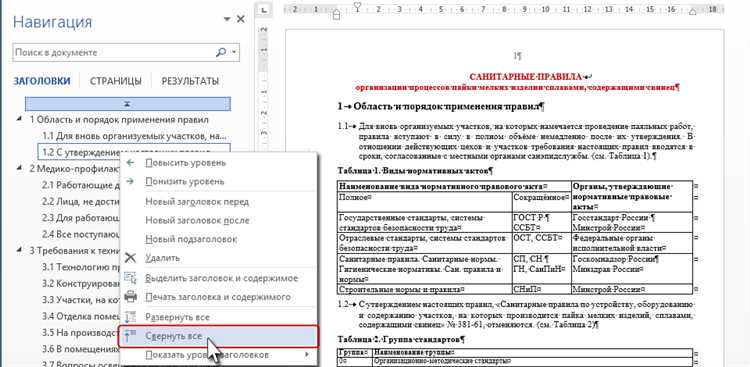Choose 'Новый заголовок перед' menu item
Viewport: 750px width, 367px height.
tap(219, 201)
